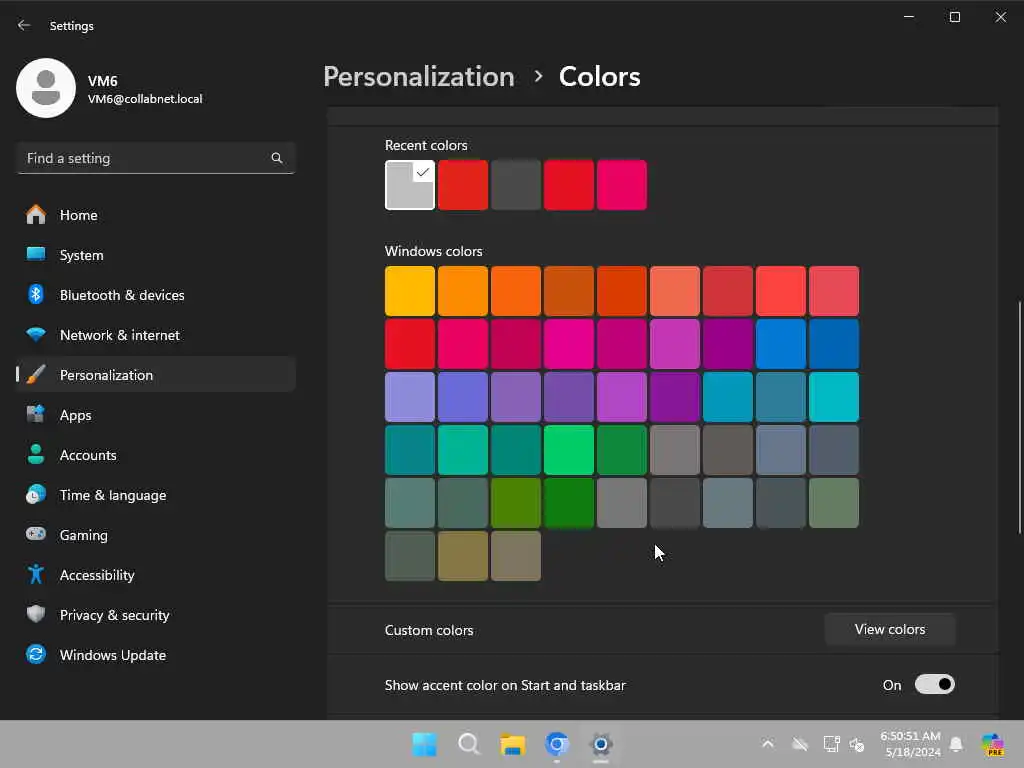The image size is (1024, 768).
Task: Click the Gaming controller icon
Action: [36, 534]
